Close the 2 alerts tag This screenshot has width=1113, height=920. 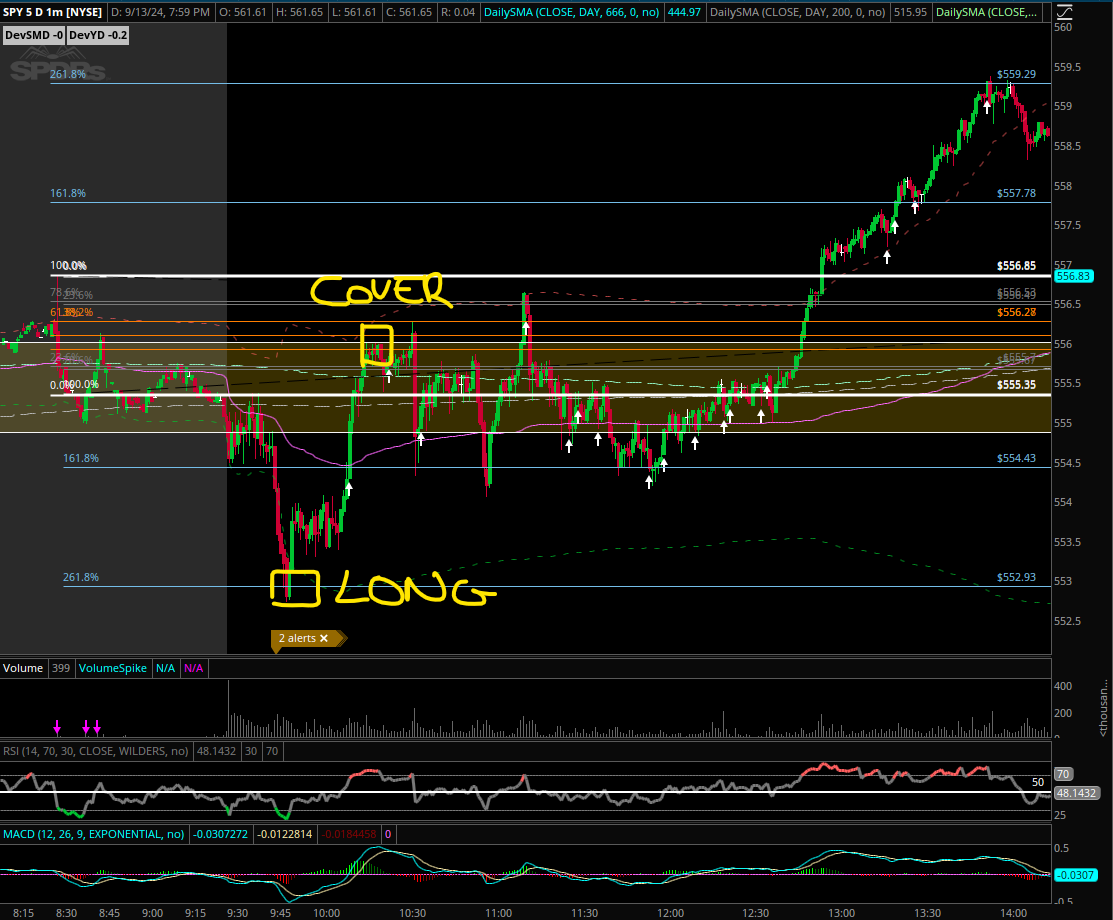click(x=324, y=638)
